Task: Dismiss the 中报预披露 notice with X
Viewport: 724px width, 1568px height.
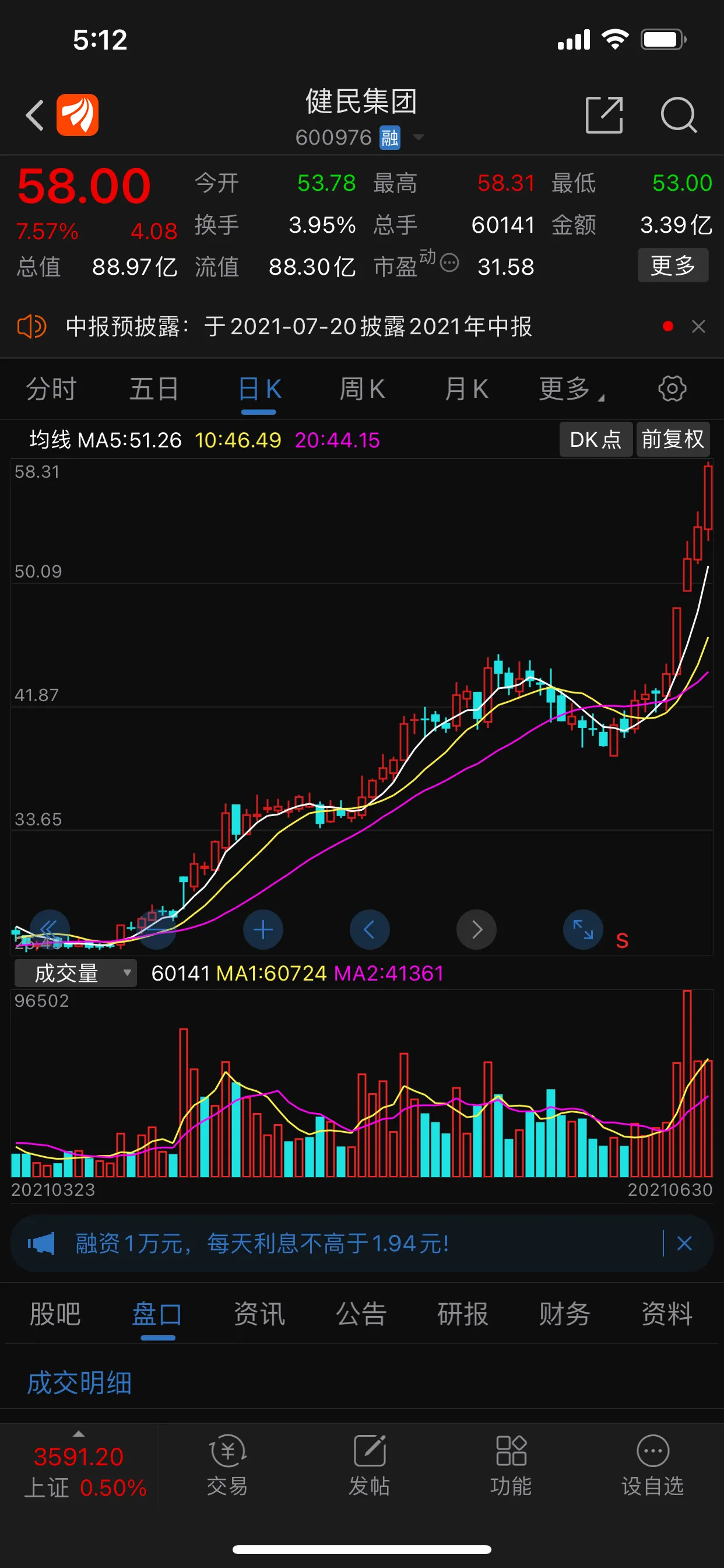Action: point(698,327)
